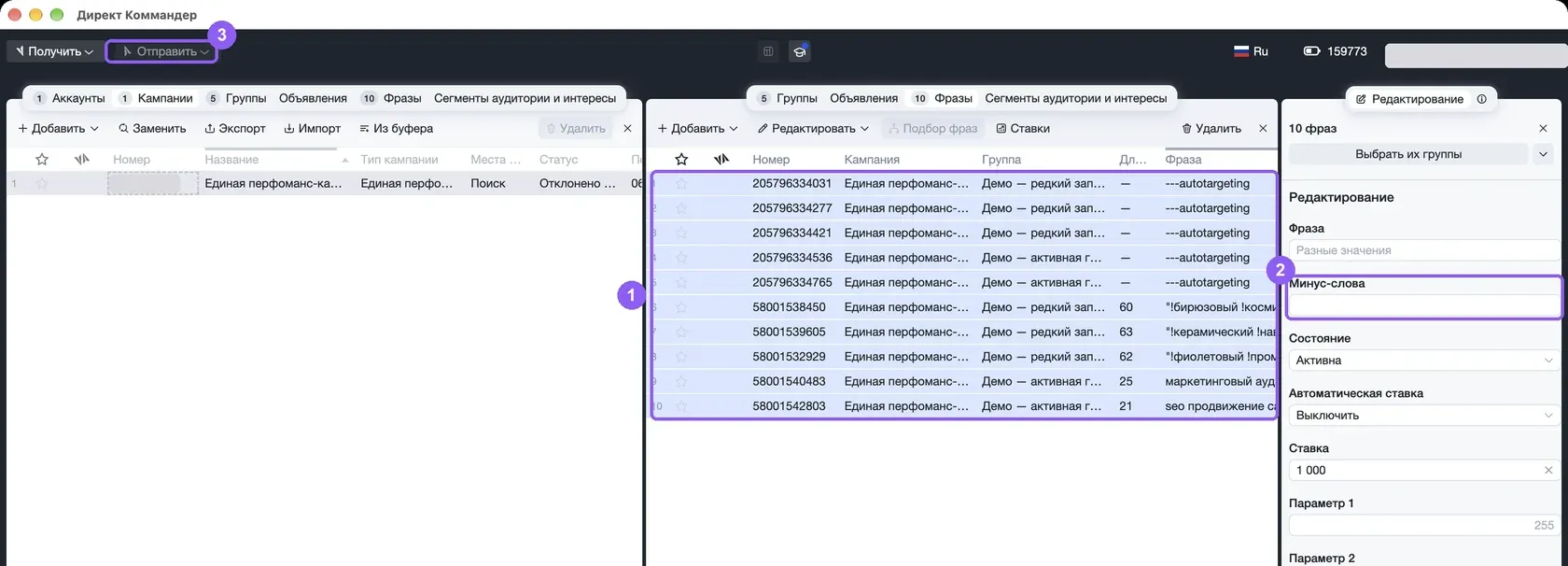This screenshot has height=566, width=1568.
Task: Clear the Ставка field with its X icon
Action: click(x=1548, y=471)
